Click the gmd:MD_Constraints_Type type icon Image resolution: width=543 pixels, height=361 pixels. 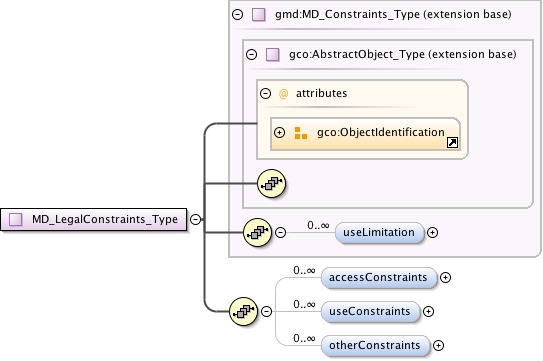pos(259,15)
